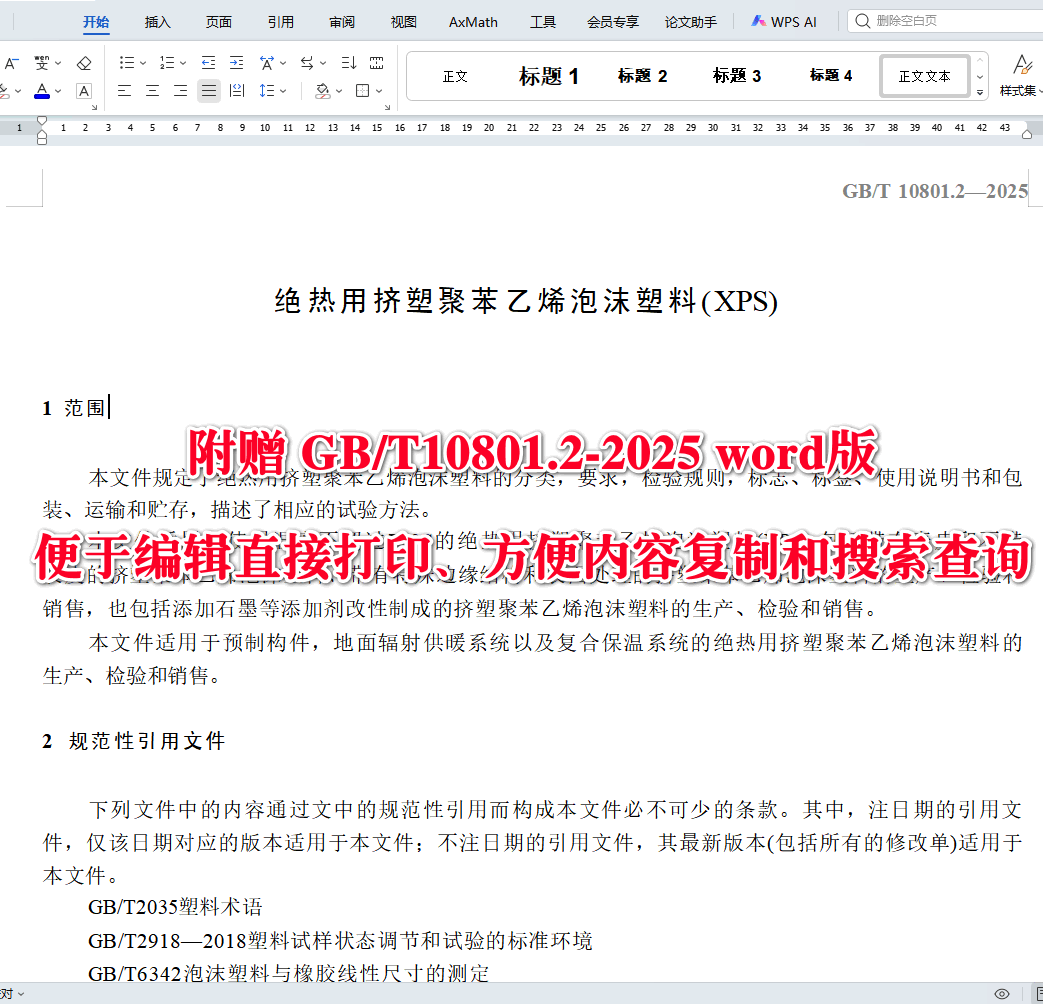Center align the paragraph

pyautogui.click(x=152, y=90)
